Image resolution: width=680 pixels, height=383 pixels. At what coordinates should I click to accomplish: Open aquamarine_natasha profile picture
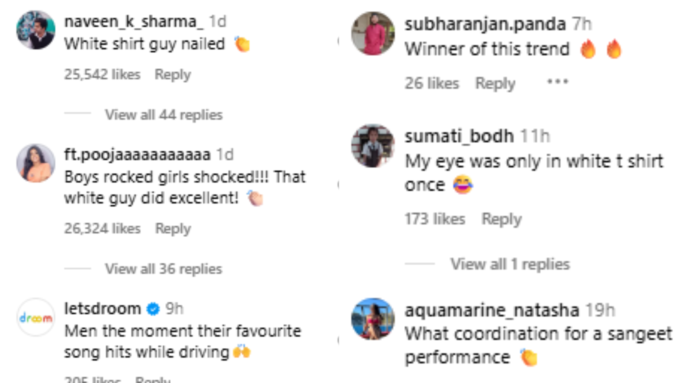click(373, 319)
